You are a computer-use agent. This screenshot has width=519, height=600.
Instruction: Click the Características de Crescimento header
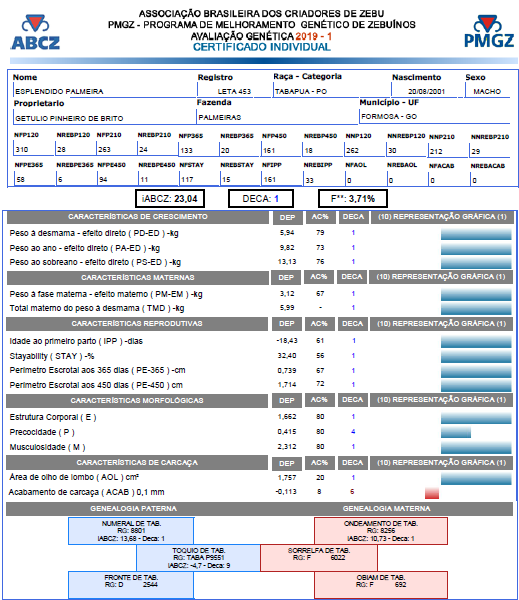point(138,217)
